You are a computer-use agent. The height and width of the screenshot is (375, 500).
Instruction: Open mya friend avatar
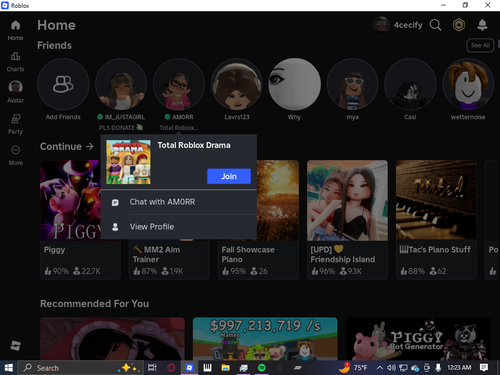coord(352,84)
